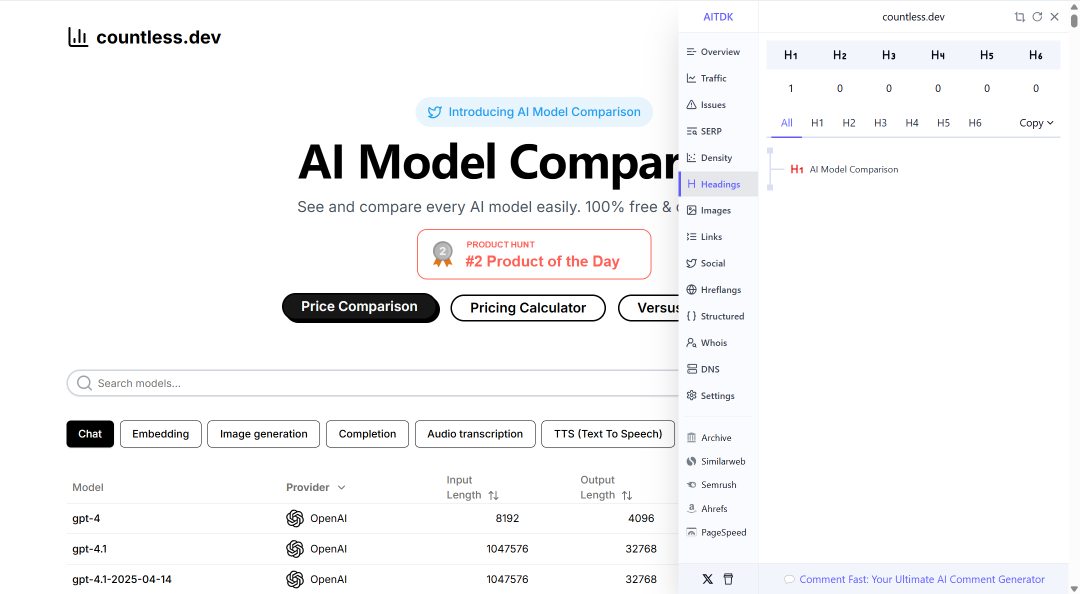Click the countless.dev bar chart logo
This screenshot has height=594, width=1080.
(x=78, y=37)
